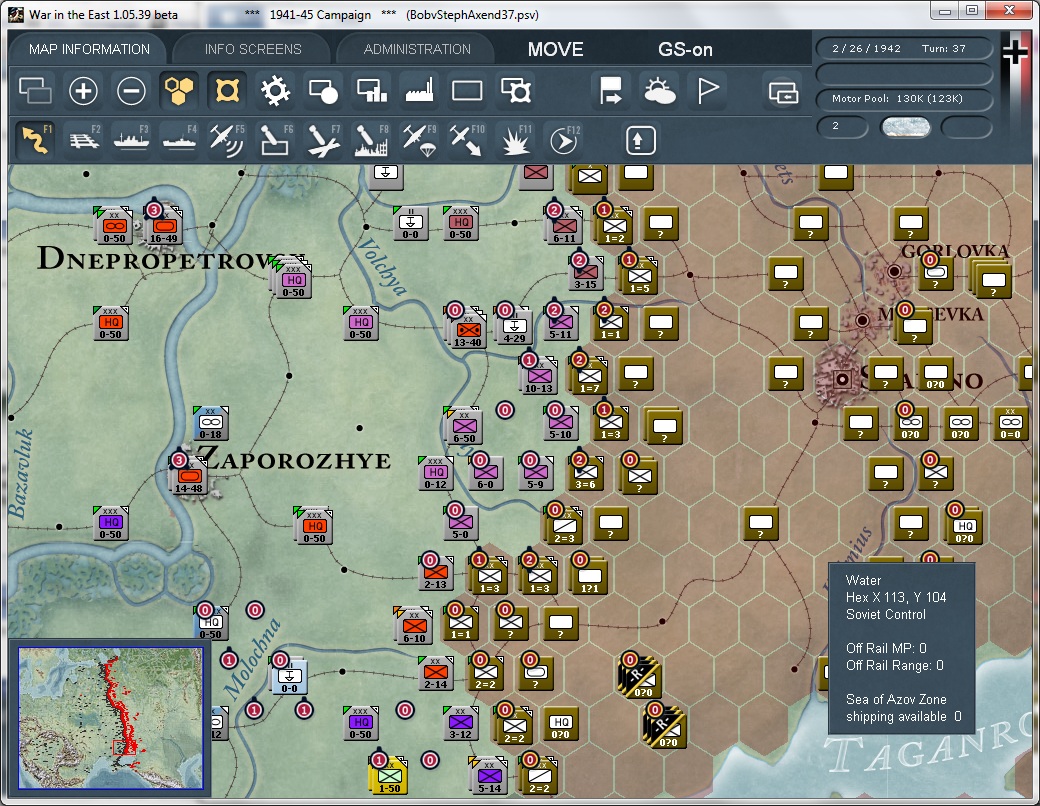The width and height of the screenshot is (1040, 806).
Task: Select Rail mode (F2)
Action: [x=83, y=140]
